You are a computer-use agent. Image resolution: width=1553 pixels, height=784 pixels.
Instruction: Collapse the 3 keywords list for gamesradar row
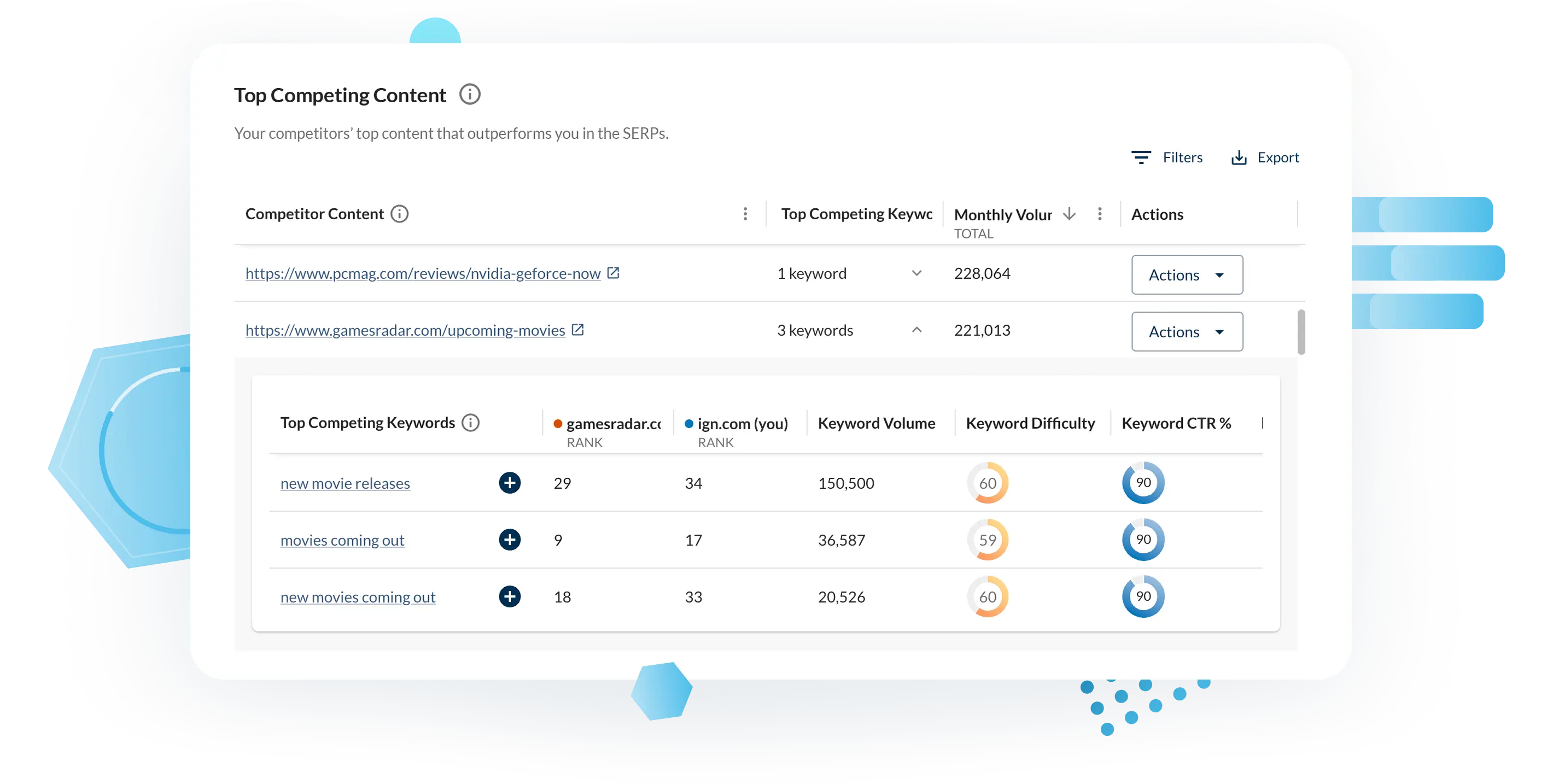[x=917, y=330]
